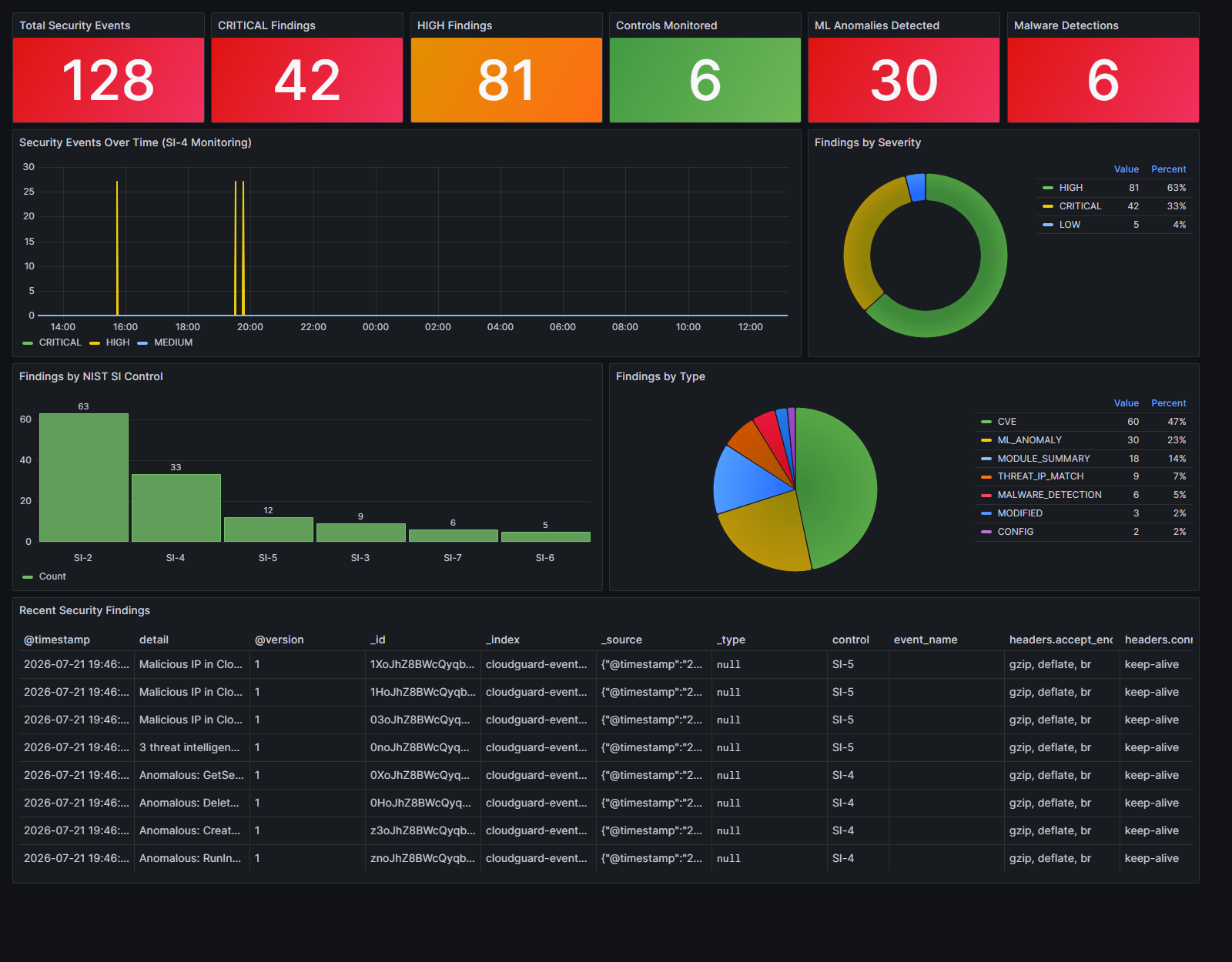Toggle MODIFIED in Findings by Type legend
The width and height of the screenshot is (1232, 962).
point(1019,513)
